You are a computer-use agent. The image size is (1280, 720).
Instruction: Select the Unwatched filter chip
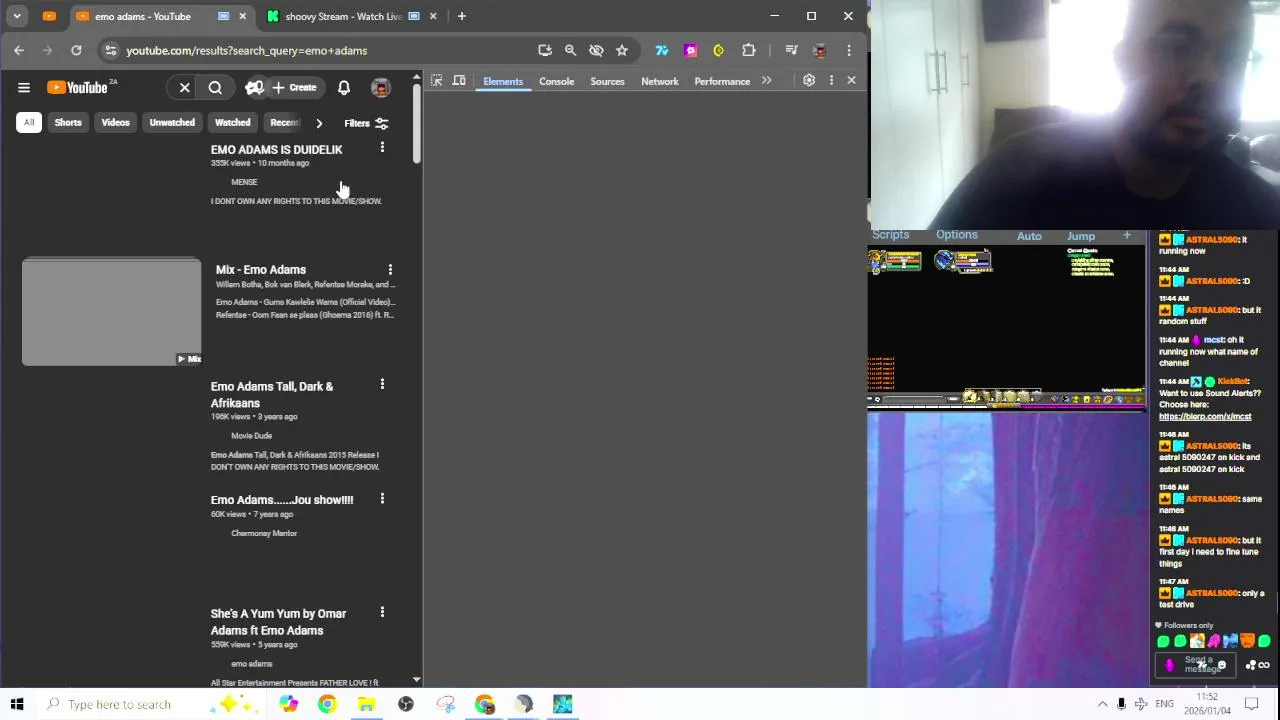172,123
